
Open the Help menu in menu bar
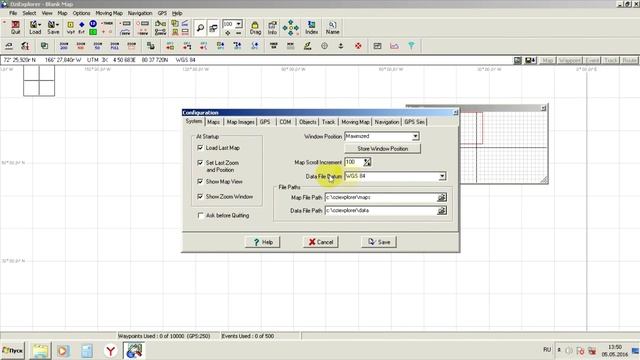point(177,13)
